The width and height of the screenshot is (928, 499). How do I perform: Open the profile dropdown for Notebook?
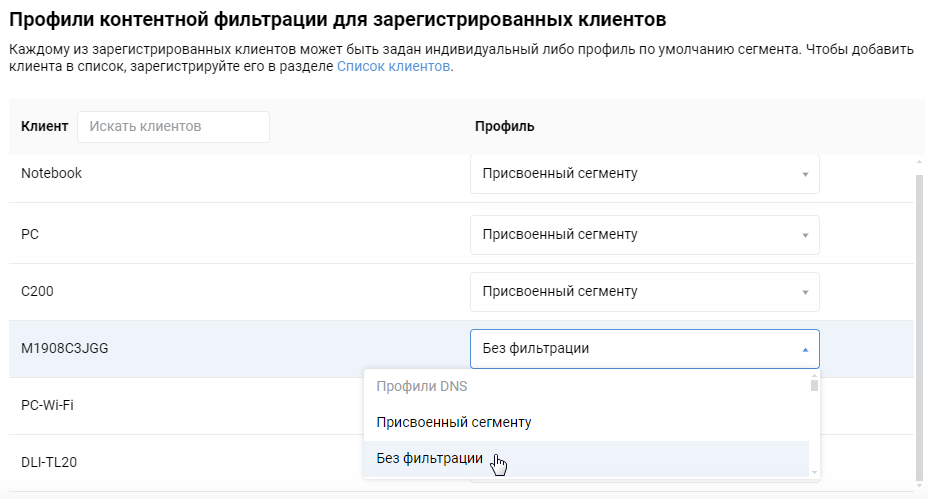(x=644, y=174)
